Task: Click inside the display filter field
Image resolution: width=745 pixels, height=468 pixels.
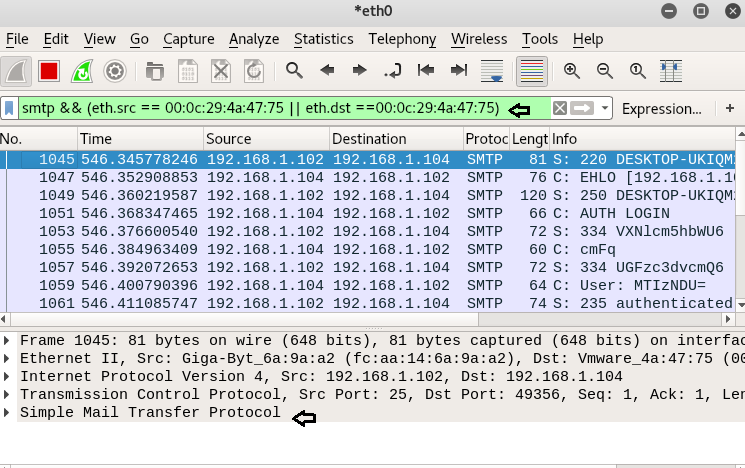Action: 284,108
